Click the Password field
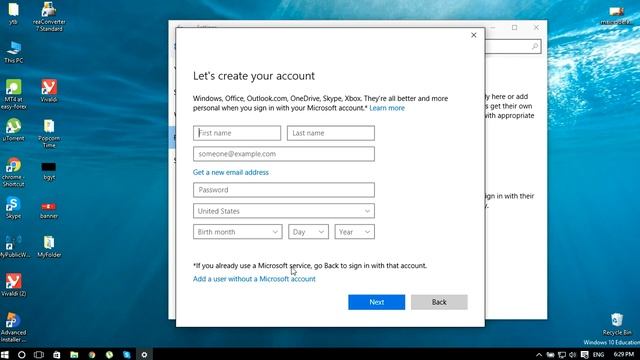This screenshot has height=360, width=640. tap(284, 190)
